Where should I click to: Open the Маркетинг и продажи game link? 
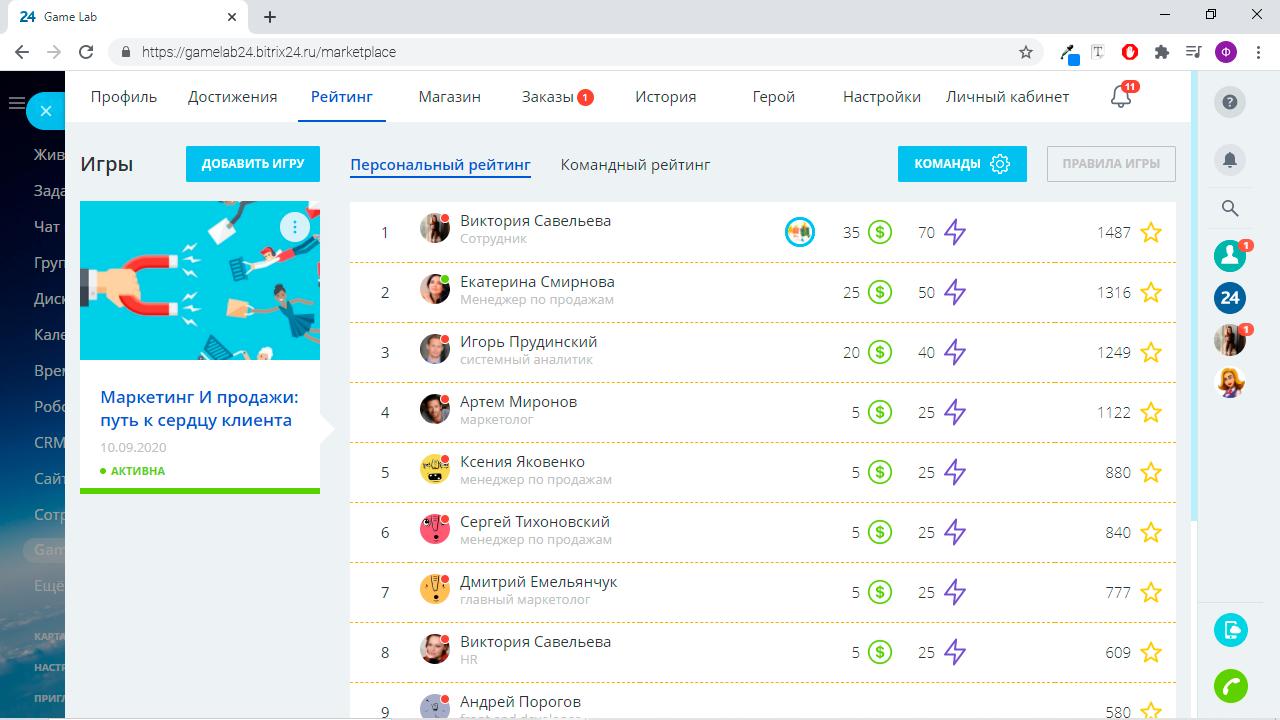click(199, 409)
